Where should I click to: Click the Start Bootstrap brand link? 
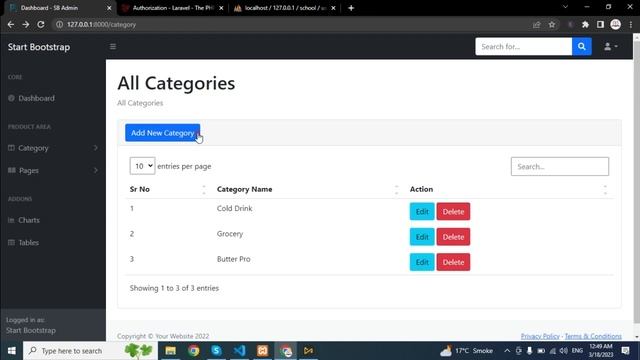click(x=39, y=47)
